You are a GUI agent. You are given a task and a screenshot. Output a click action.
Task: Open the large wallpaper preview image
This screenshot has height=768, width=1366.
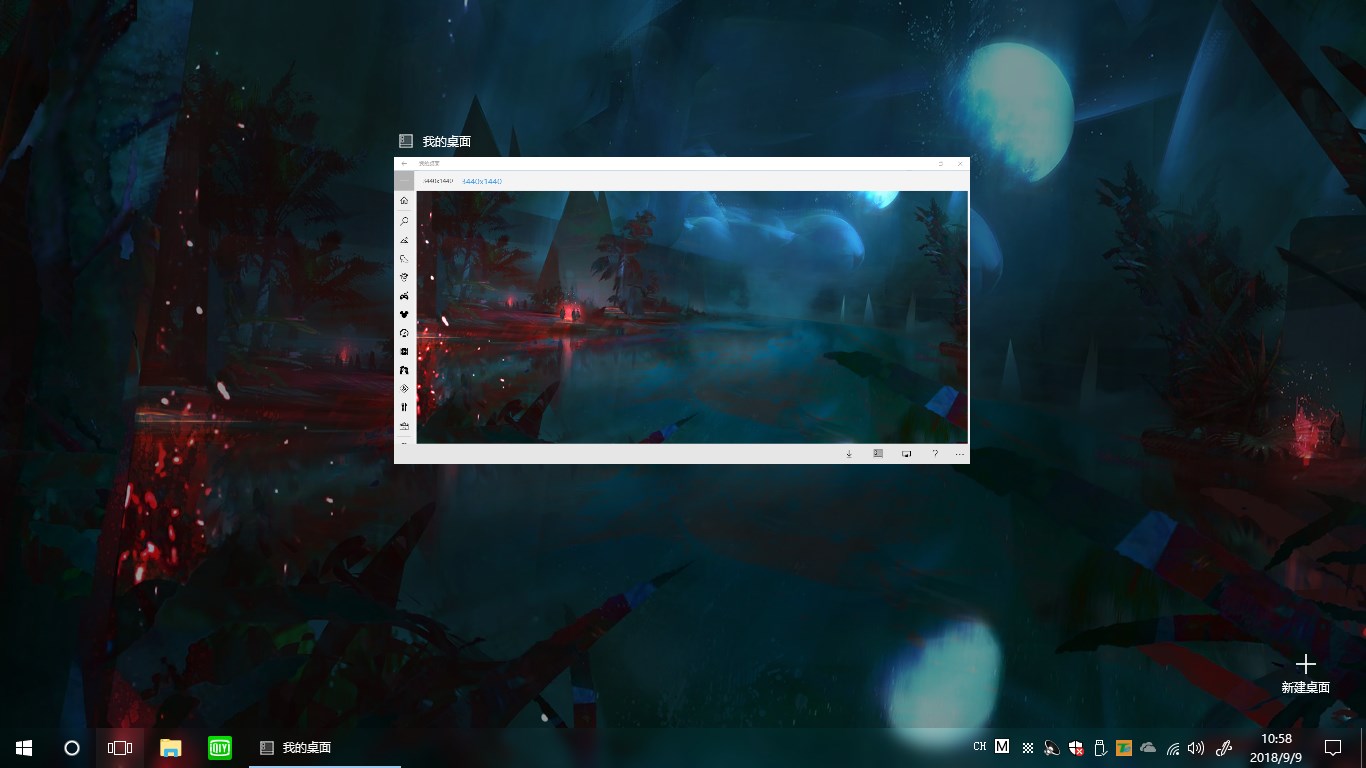point(692,317)
